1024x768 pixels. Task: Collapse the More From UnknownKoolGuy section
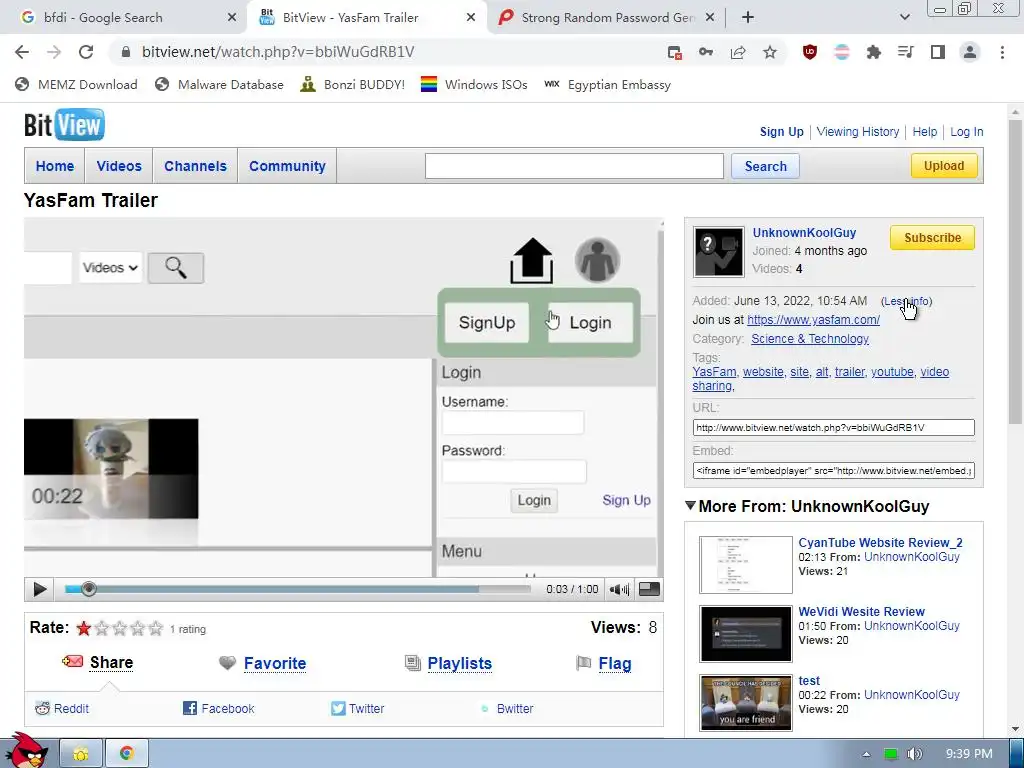[690, 505]
